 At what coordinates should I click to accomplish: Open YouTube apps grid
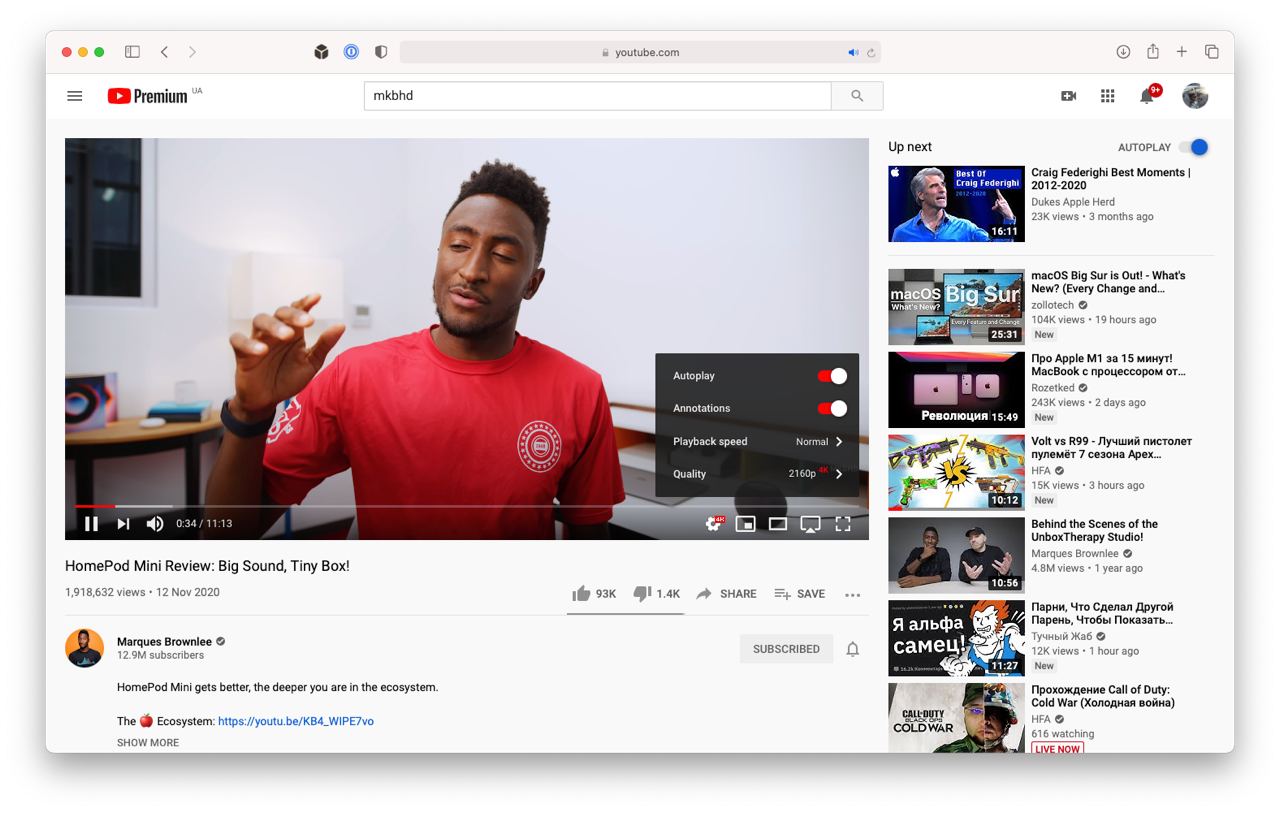click(x=1107, y=96)
